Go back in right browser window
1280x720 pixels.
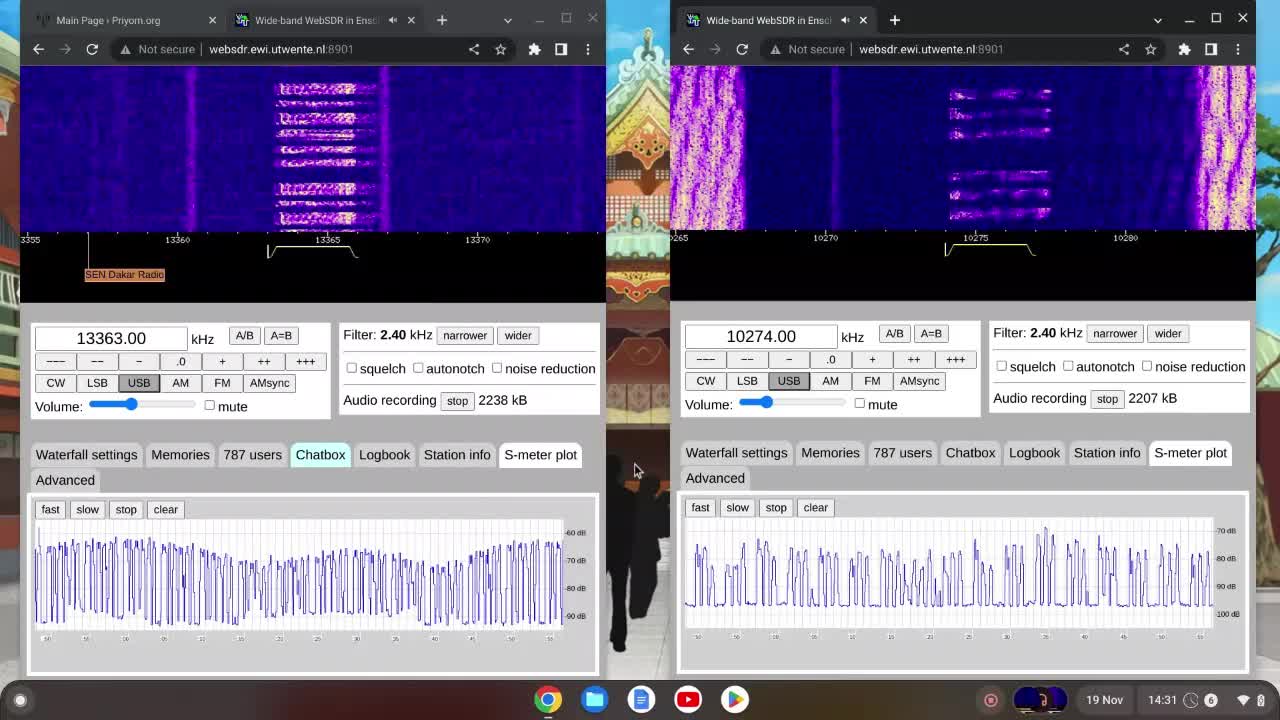688,49
